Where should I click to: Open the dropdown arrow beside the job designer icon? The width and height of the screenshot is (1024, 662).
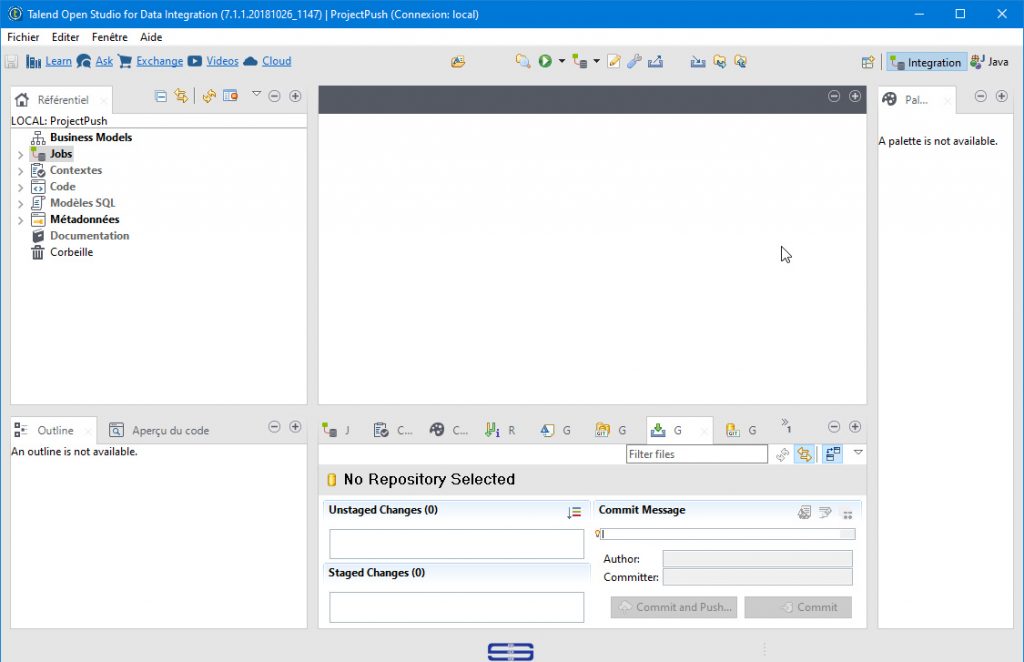[x=596, y=61]
